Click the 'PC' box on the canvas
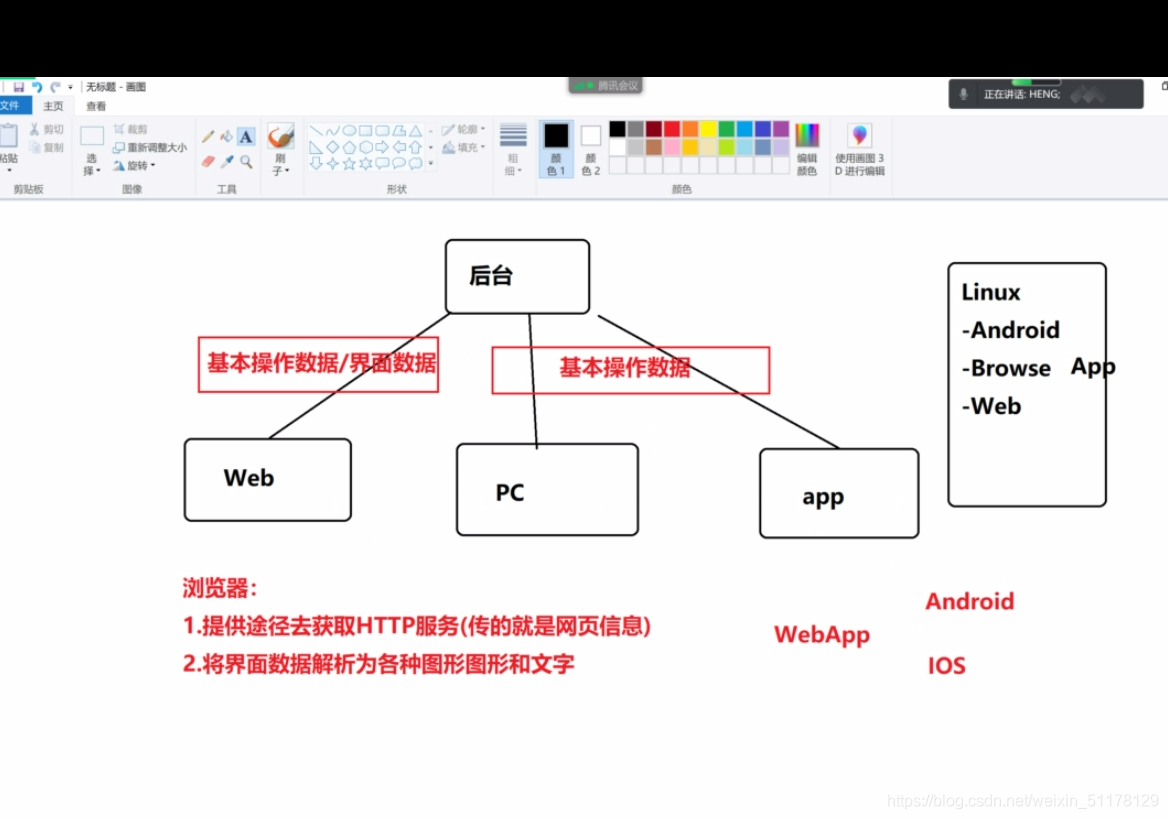1168x819 pixels. [x=548, y=490]
